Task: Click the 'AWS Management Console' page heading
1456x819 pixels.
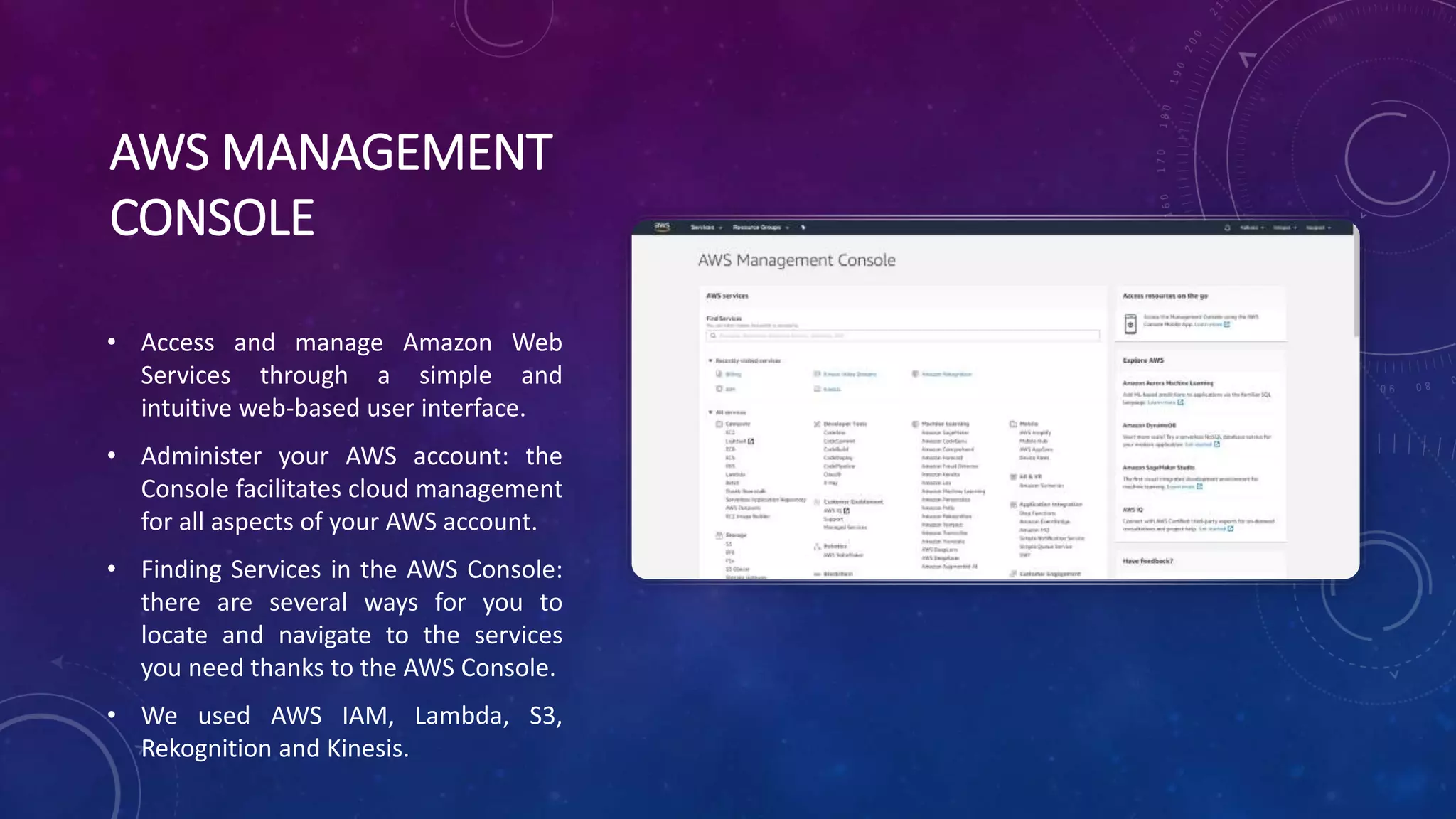Action: coord(796,260)
